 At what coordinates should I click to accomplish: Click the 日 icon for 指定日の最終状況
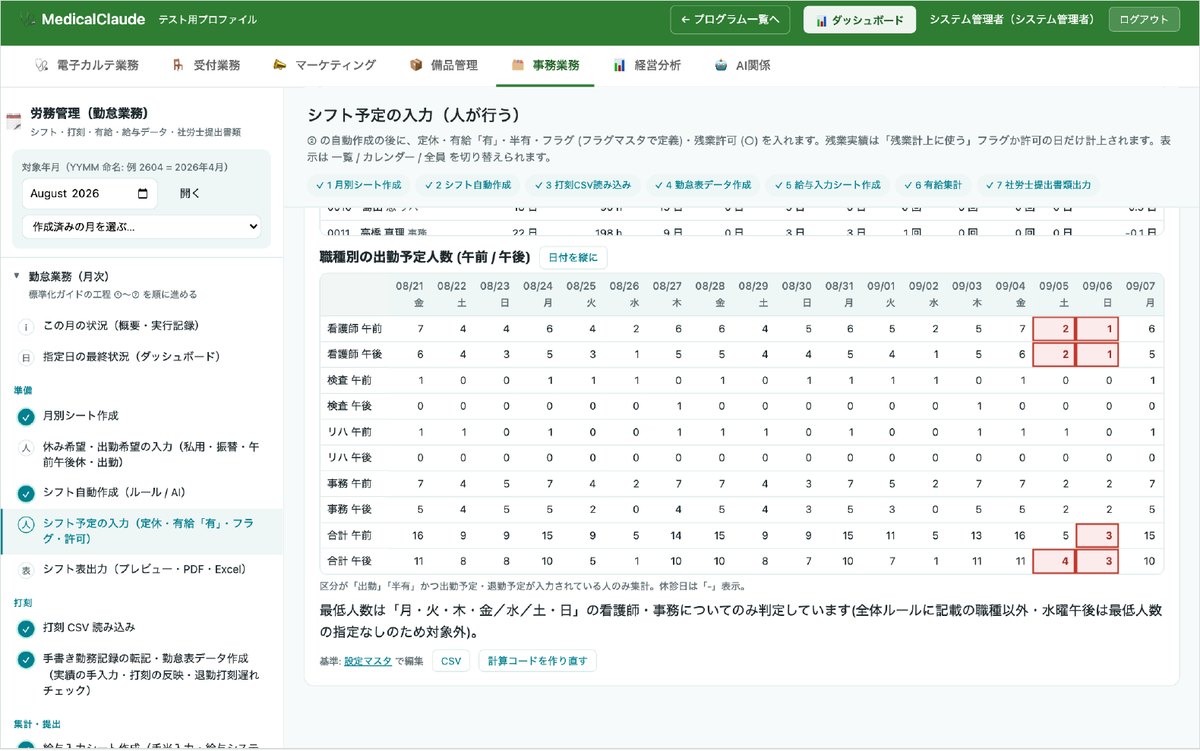26,357
